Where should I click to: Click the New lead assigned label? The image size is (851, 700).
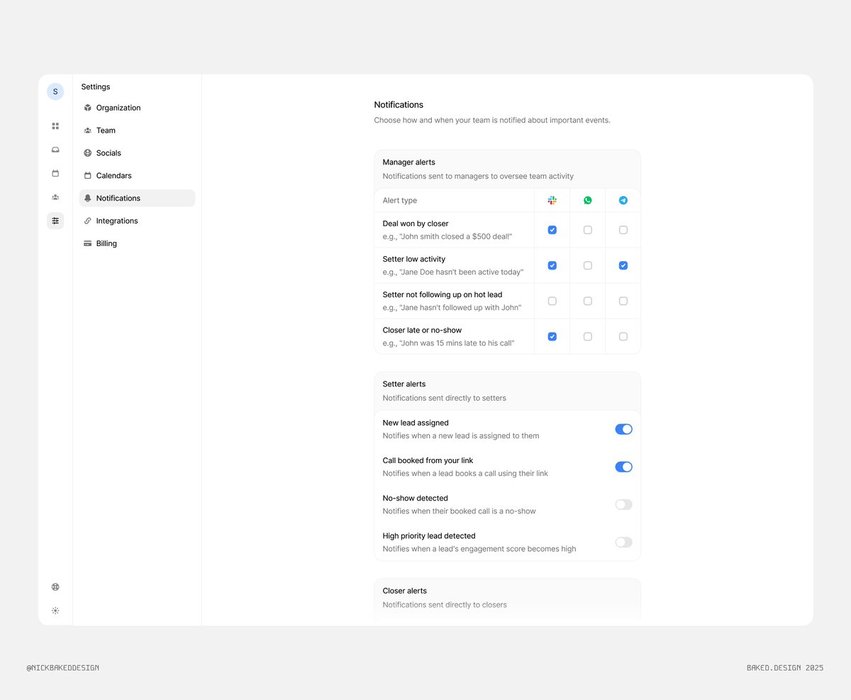coord(415,423)
